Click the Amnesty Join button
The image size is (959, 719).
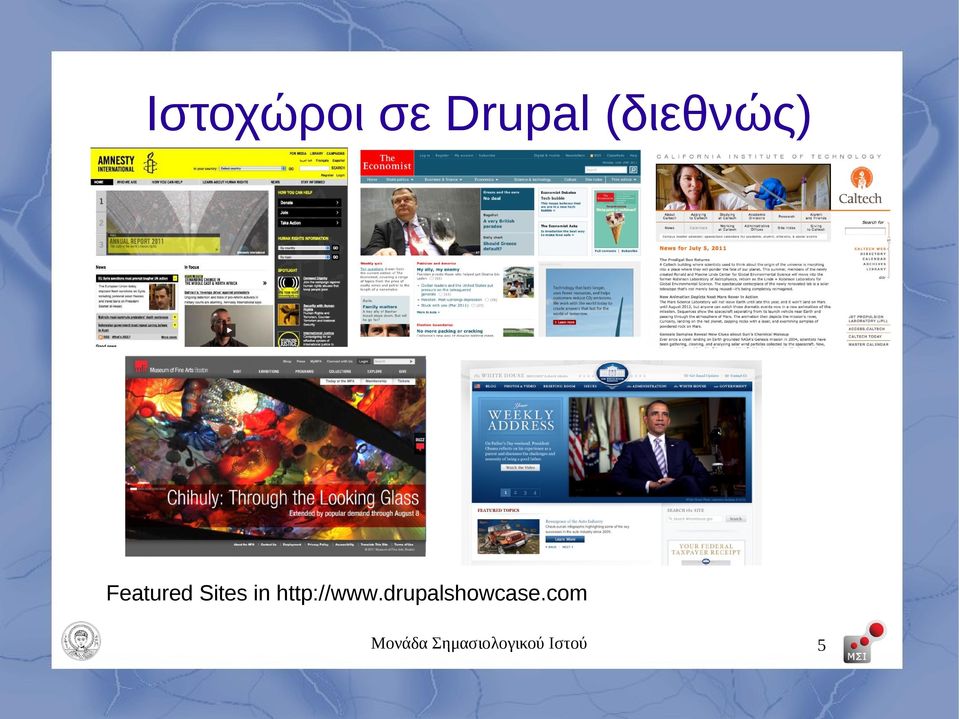point(309,213)
